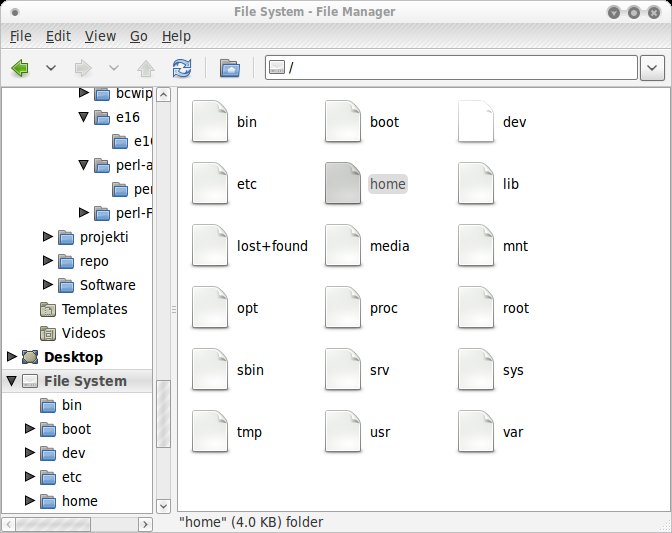Open the Edit menu
The height and width of the screenshot is (533, 672).
(58, 36)
